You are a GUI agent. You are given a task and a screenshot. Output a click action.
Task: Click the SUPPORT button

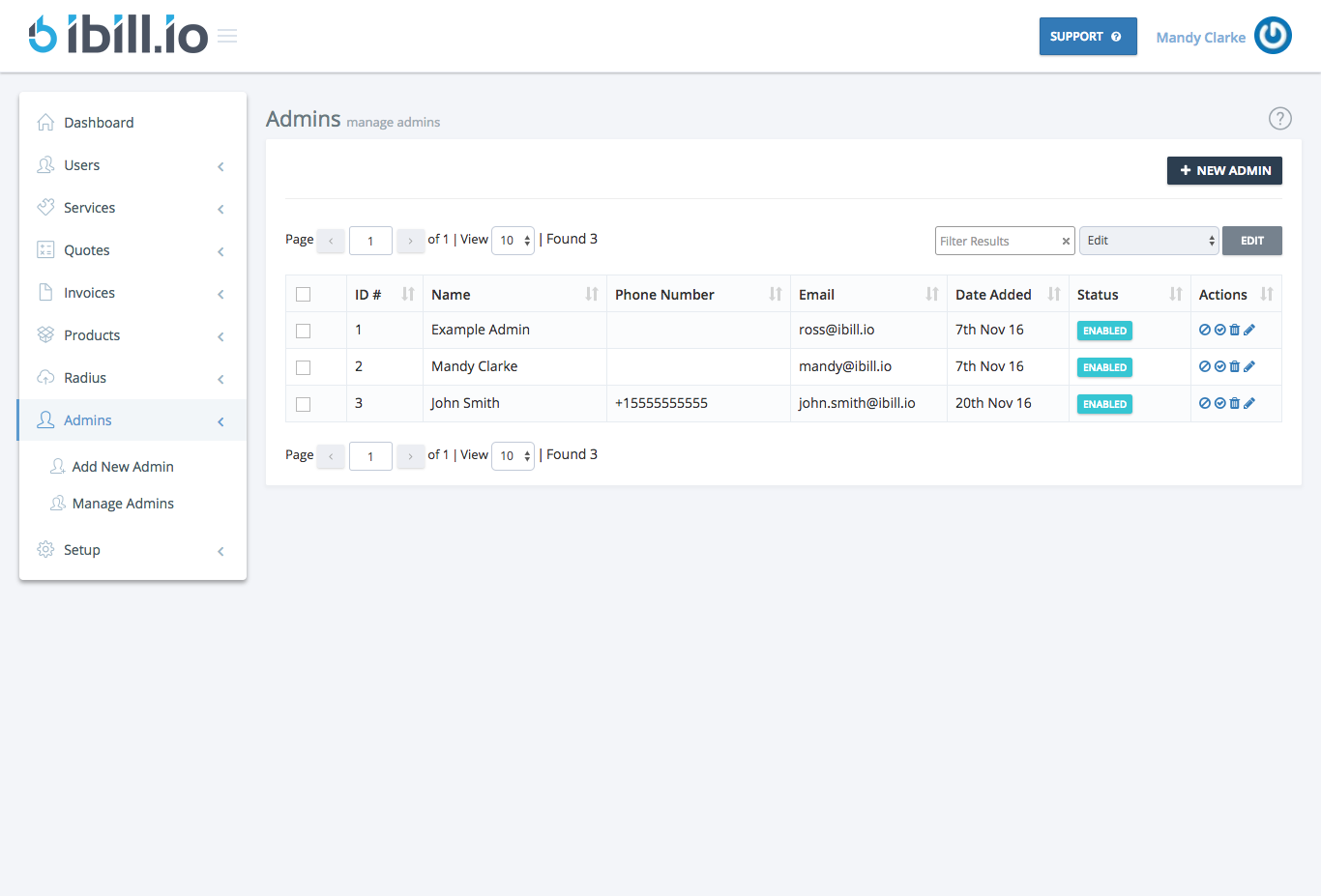[x=1088, y=37]
